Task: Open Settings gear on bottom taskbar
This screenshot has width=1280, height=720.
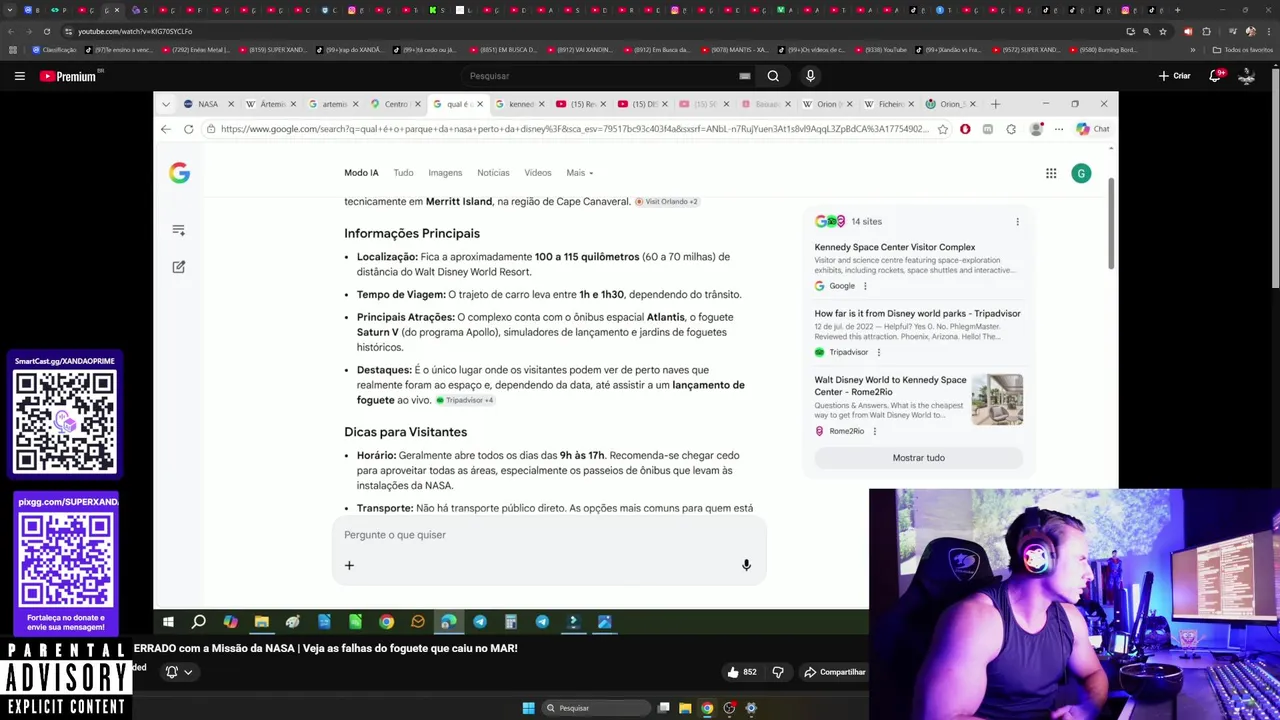Action: click(751, 708)
